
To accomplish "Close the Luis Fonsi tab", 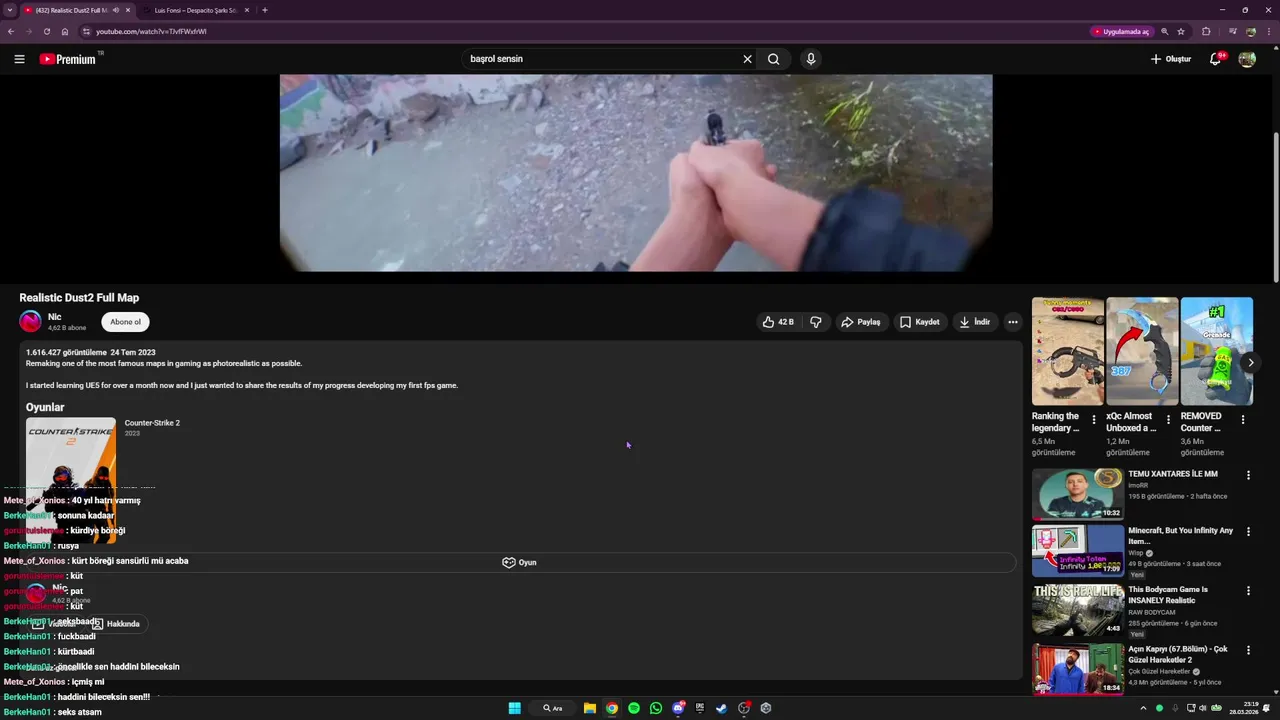I will point(247,10).
